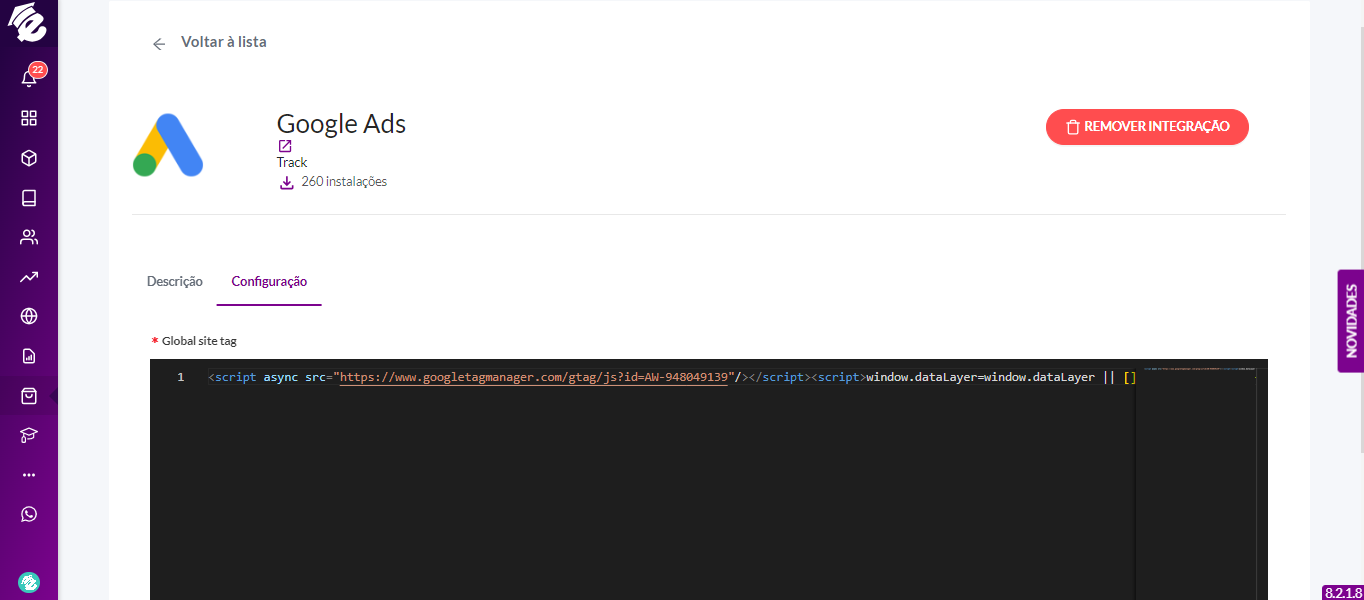Screen dimensions: 1364x600
Task: Open the report file icon in sidebar
Action: point(29,356)
